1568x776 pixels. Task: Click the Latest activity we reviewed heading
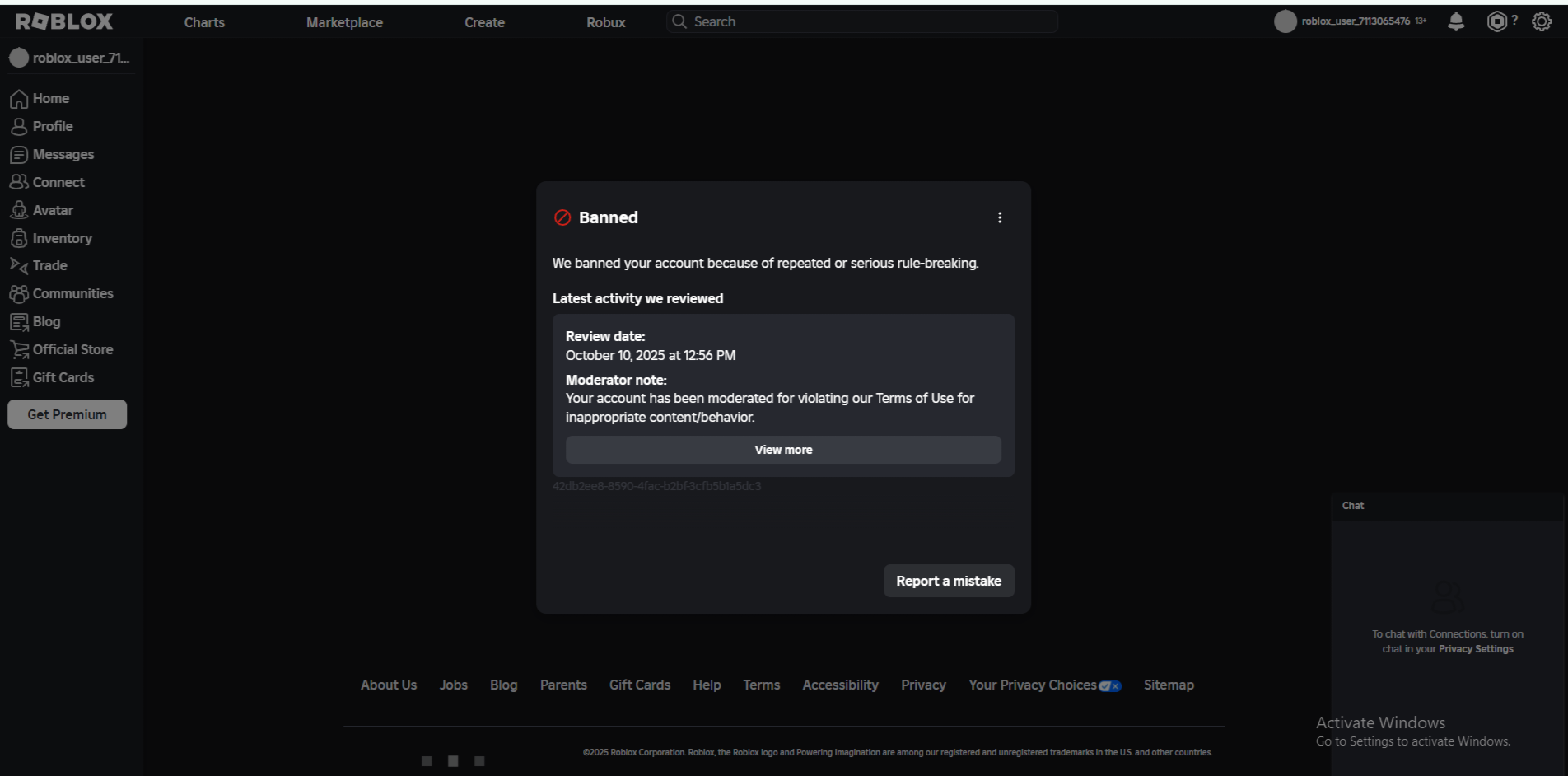[x=637, y=298]
